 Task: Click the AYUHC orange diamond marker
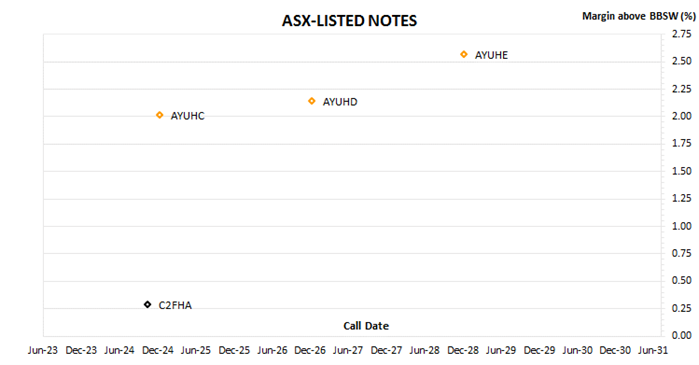160,115
